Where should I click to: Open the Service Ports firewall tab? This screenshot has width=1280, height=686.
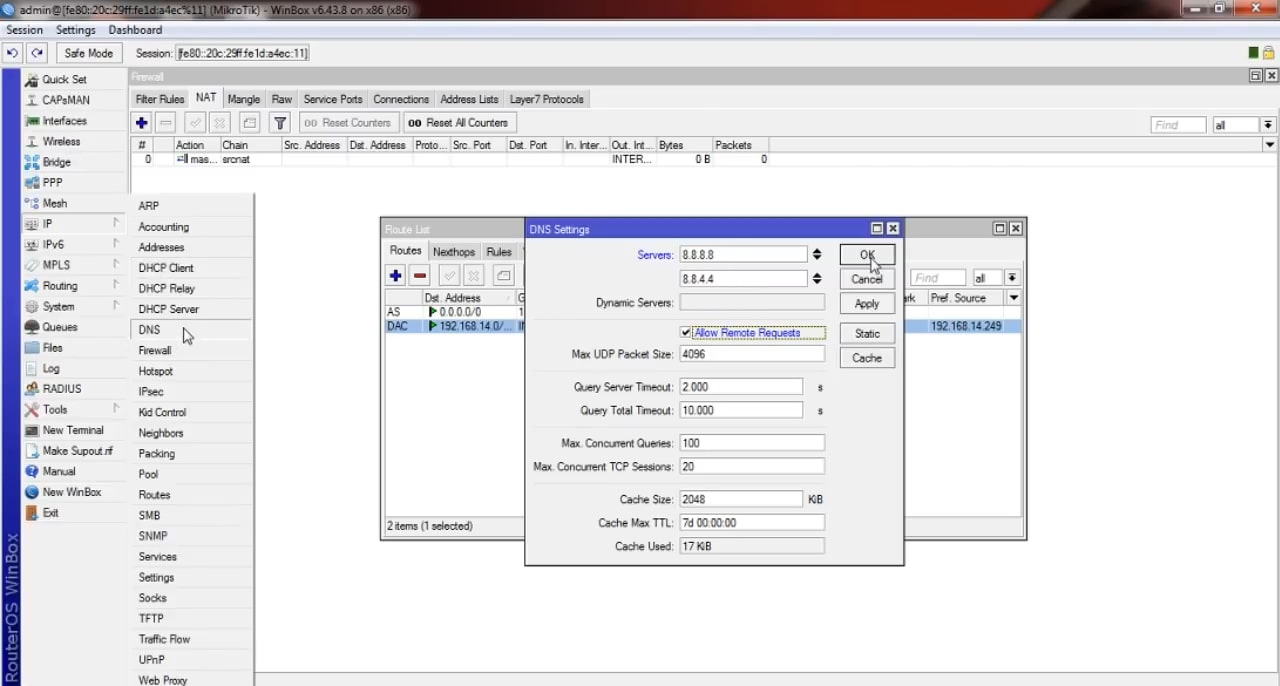tap(332, 99)
